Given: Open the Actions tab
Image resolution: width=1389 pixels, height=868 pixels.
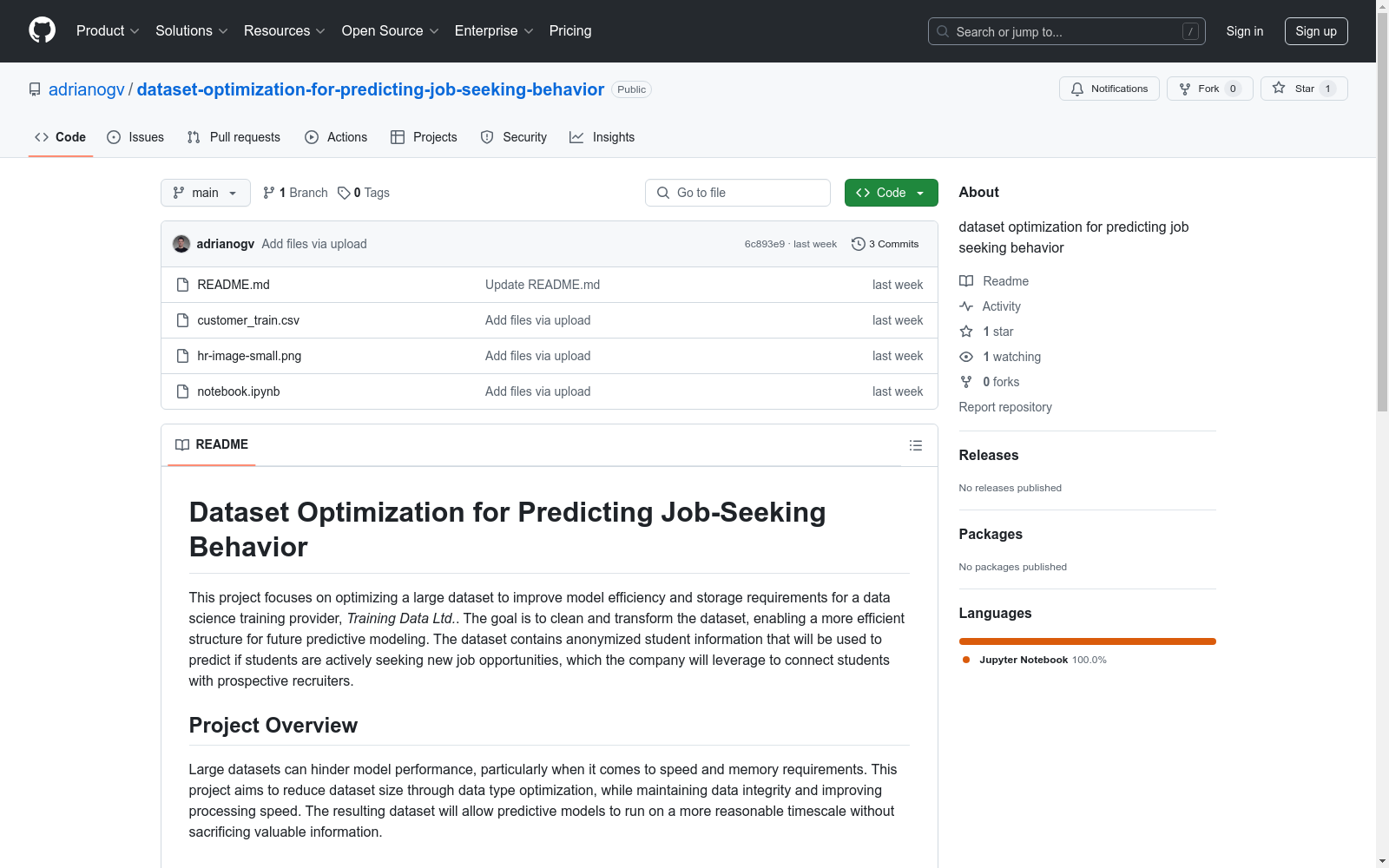Looking at the screenshot, I should click(336, 137).
